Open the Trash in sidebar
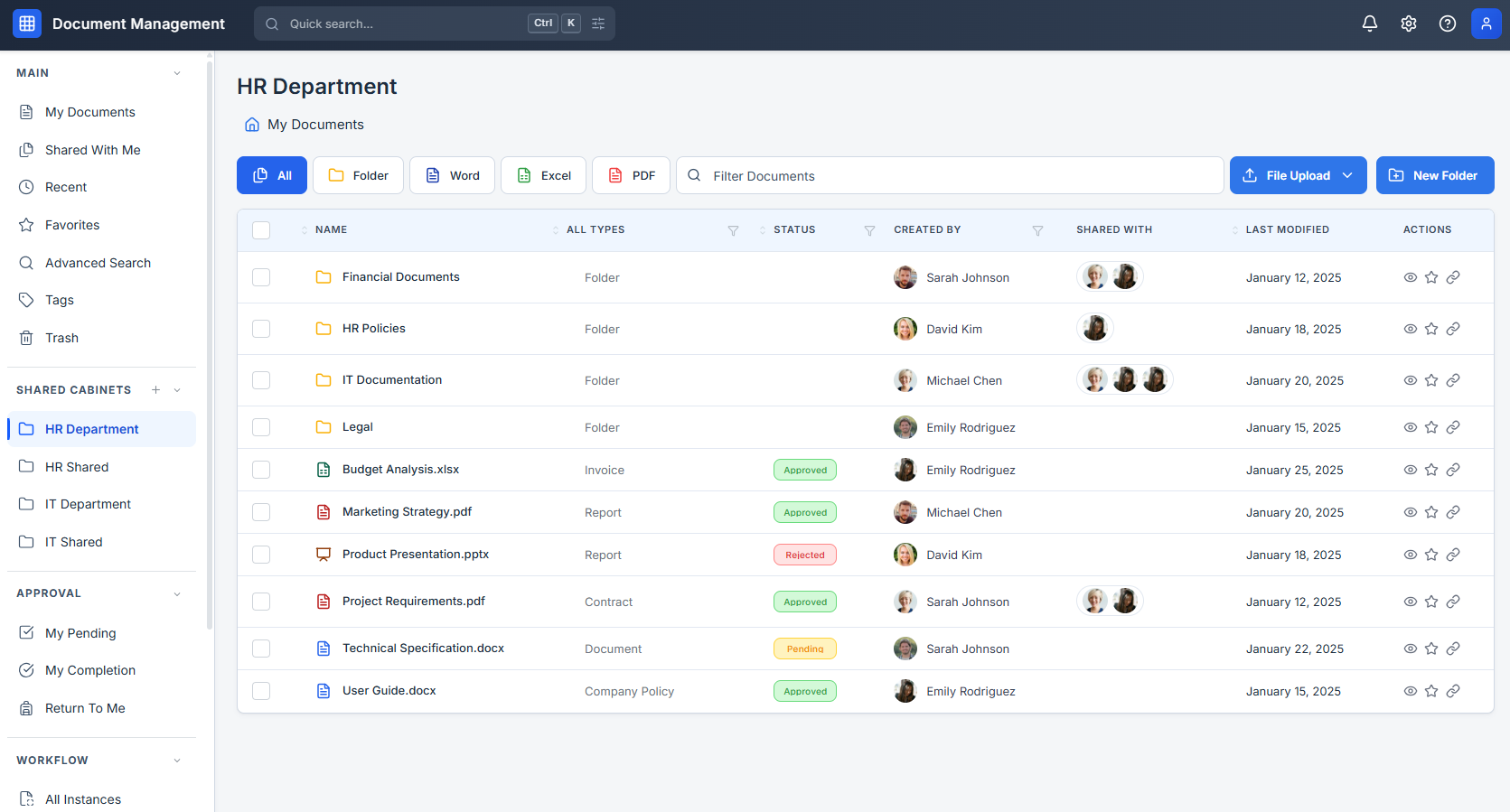The height and width of the screenshot is (812, 1510). click(x=101, y=338)
